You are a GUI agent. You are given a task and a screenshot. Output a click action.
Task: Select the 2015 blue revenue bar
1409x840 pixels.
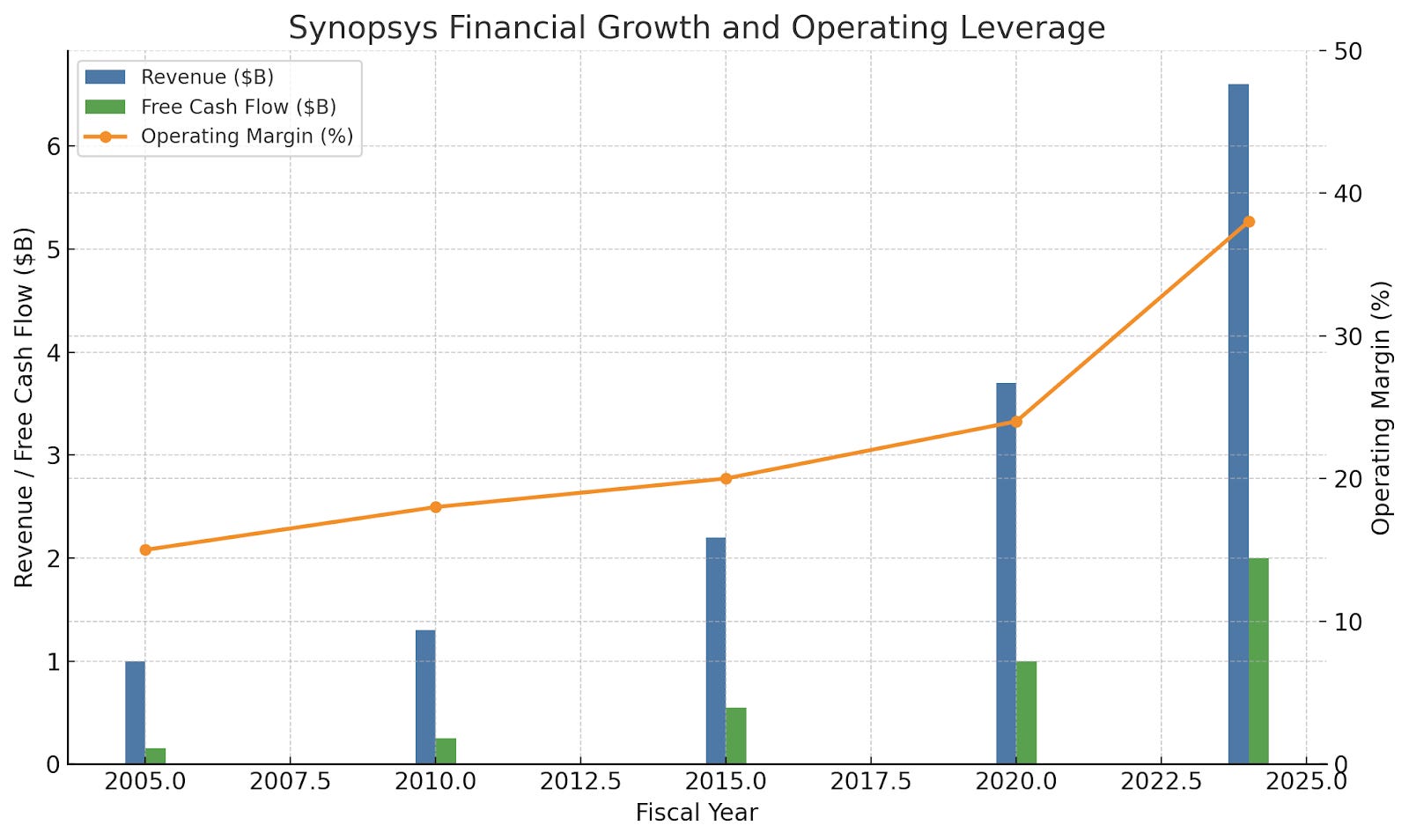click(x=716, y=651)
